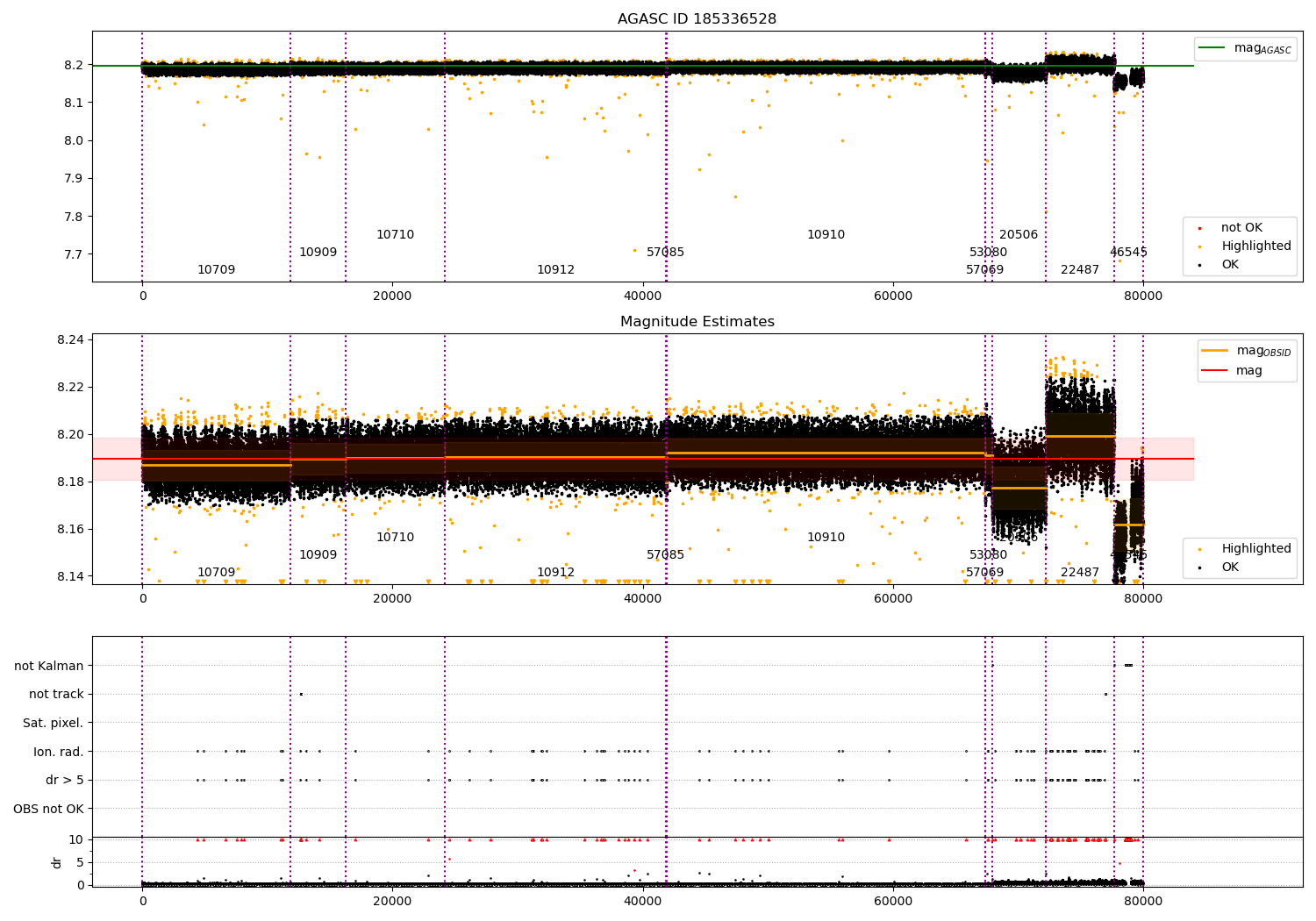Click the 7.7 y-tick in top plot

coord(74,254)
